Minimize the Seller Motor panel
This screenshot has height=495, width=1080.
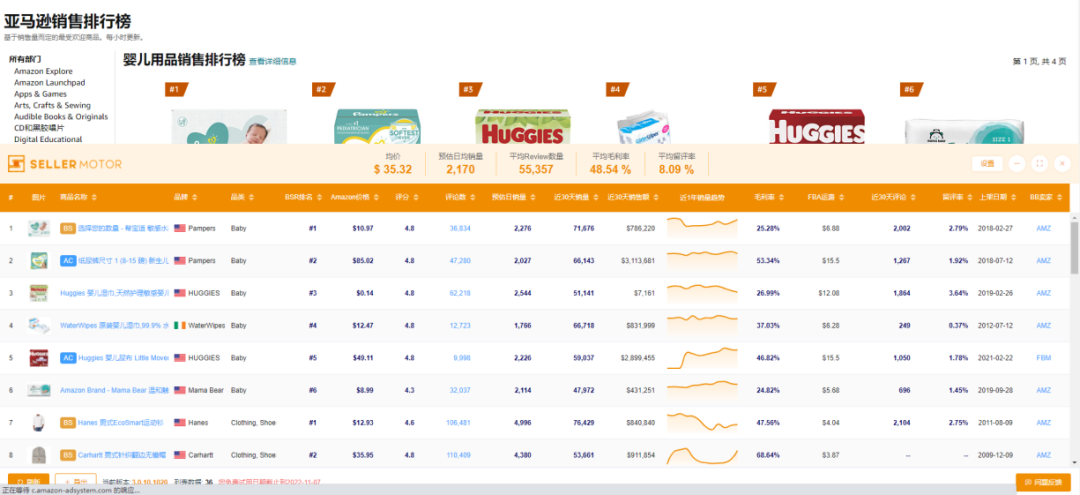(1017, 164)
